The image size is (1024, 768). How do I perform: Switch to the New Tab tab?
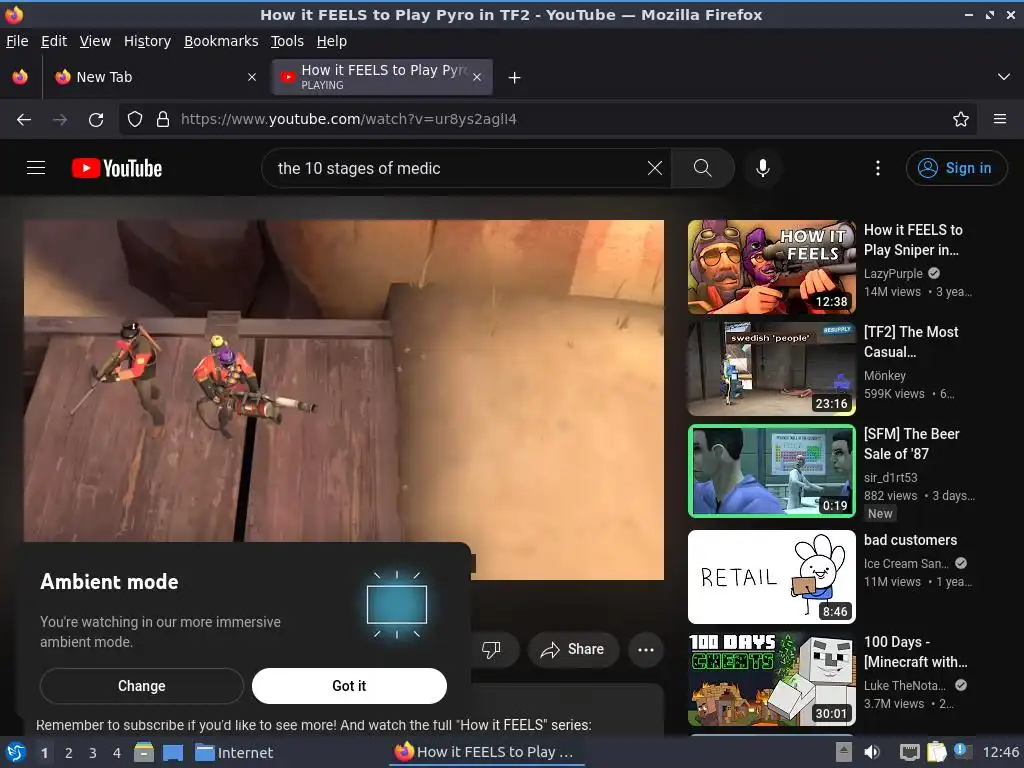(156, 77)
